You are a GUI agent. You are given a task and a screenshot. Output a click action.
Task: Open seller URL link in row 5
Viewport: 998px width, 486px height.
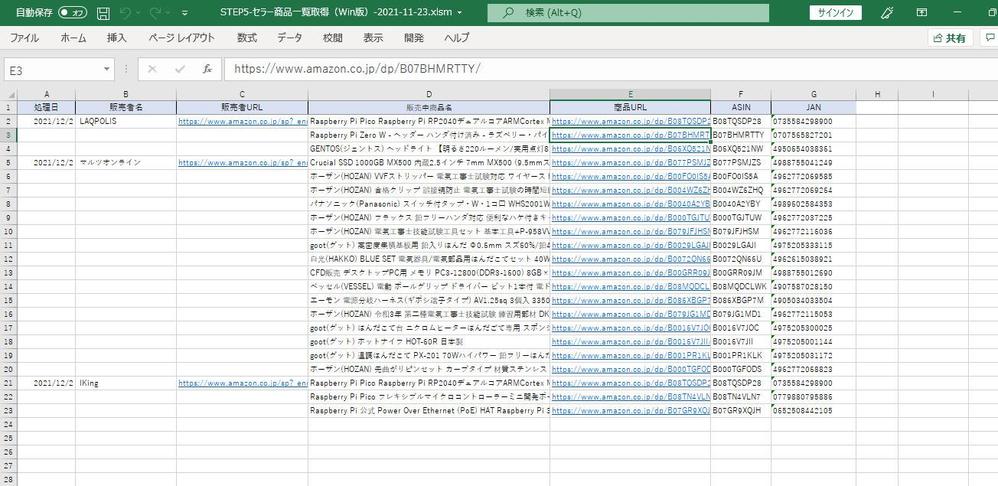click(242, 162)
